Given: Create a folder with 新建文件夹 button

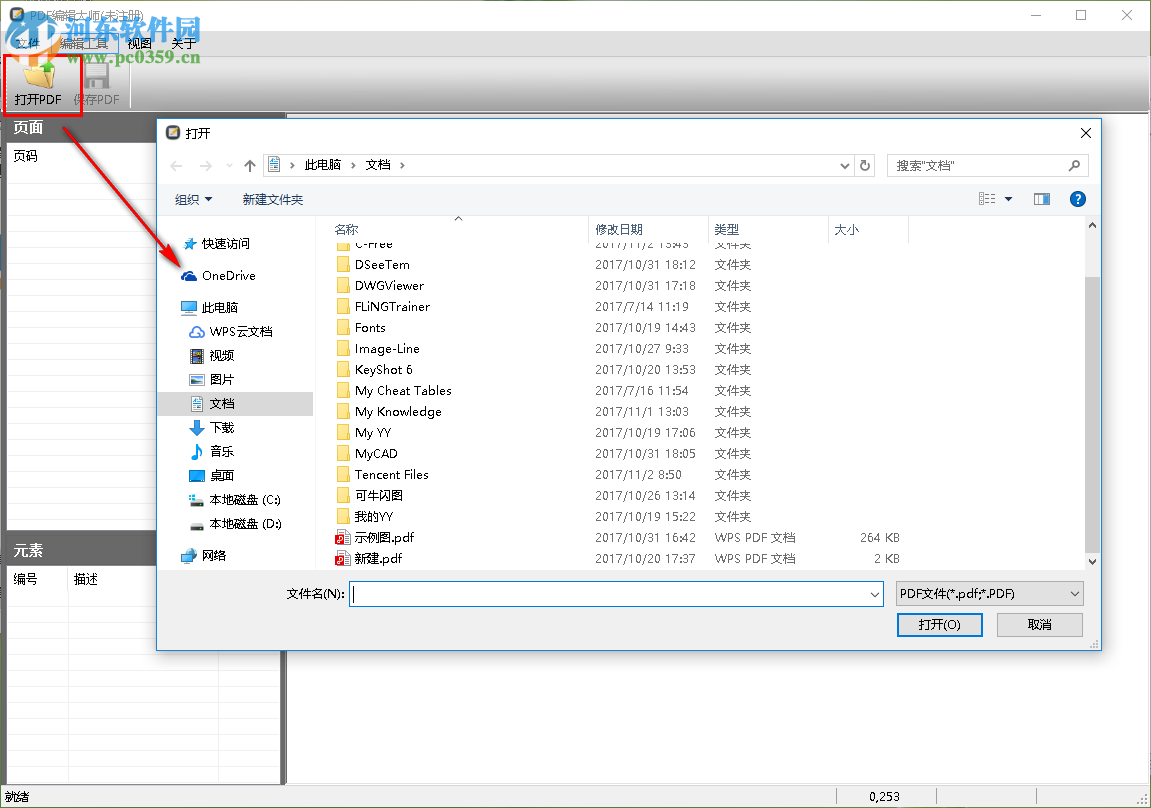Looking at the screenshot, I should [x=272, y=199].
